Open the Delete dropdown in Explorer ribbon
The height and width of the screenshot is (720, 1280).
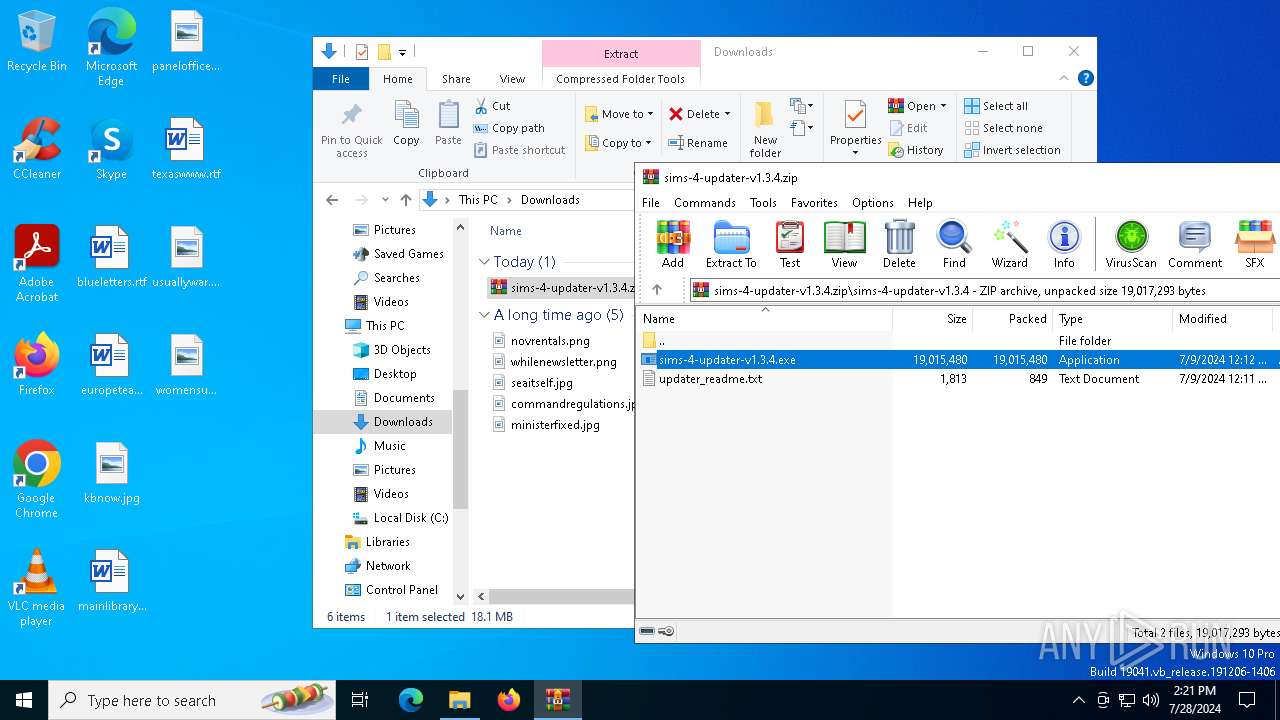click(700, 114)
